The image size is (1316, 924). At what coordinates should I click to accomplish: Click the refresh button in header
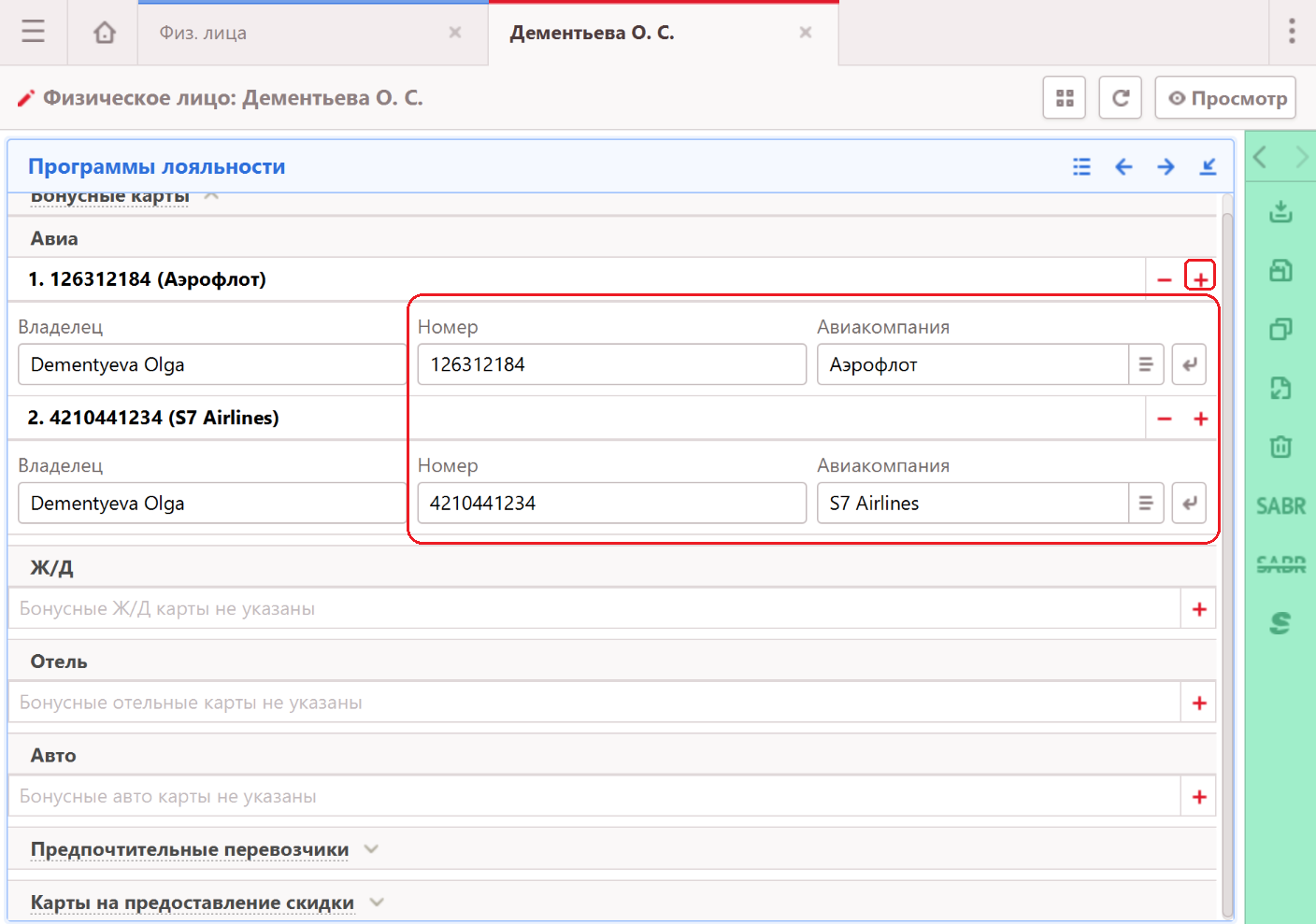pos(1120,98)
